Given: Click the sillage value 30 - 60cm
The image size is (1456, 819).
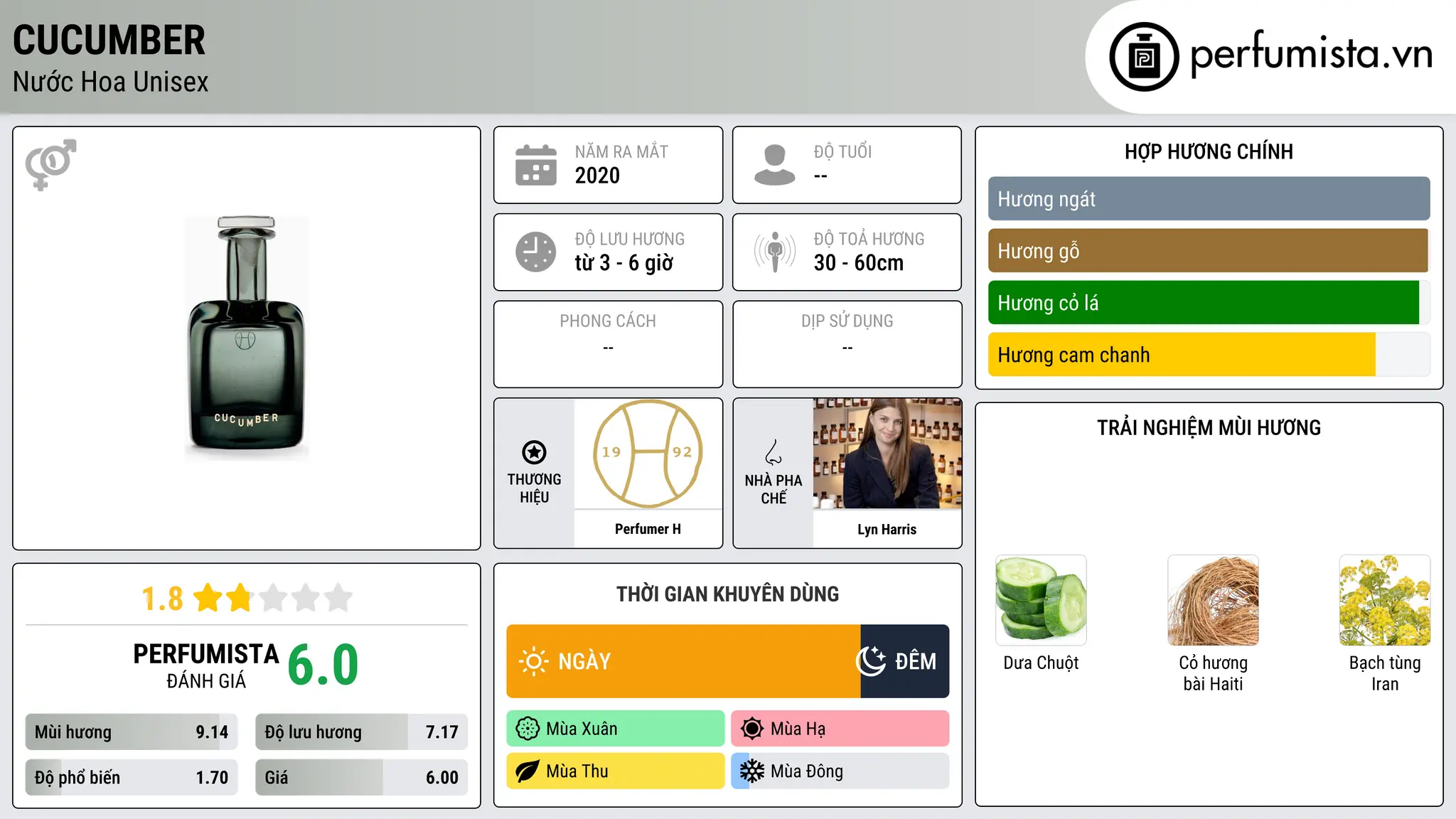Looking at the screenshot, I should click(859, 263).
